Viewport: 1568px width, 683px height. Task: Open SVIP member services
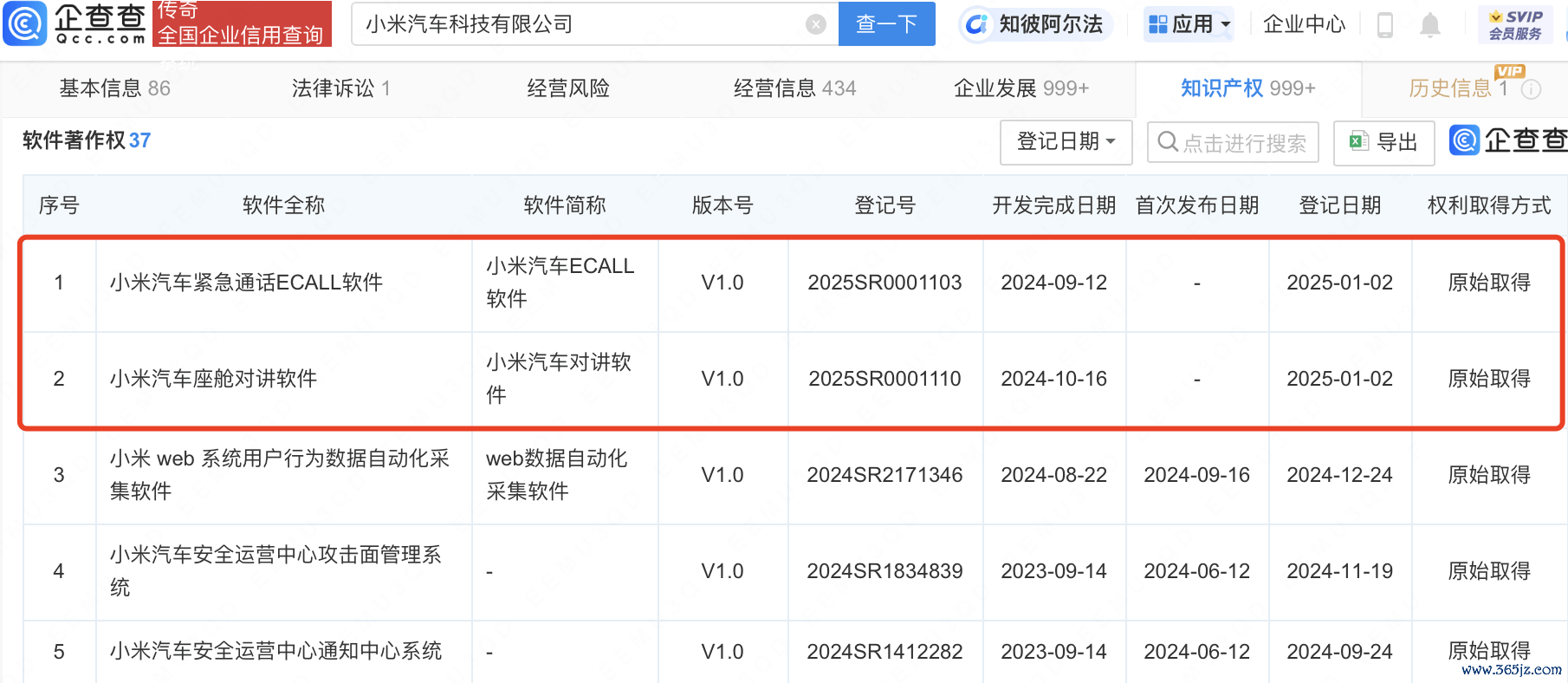[x=1515, y=25]
